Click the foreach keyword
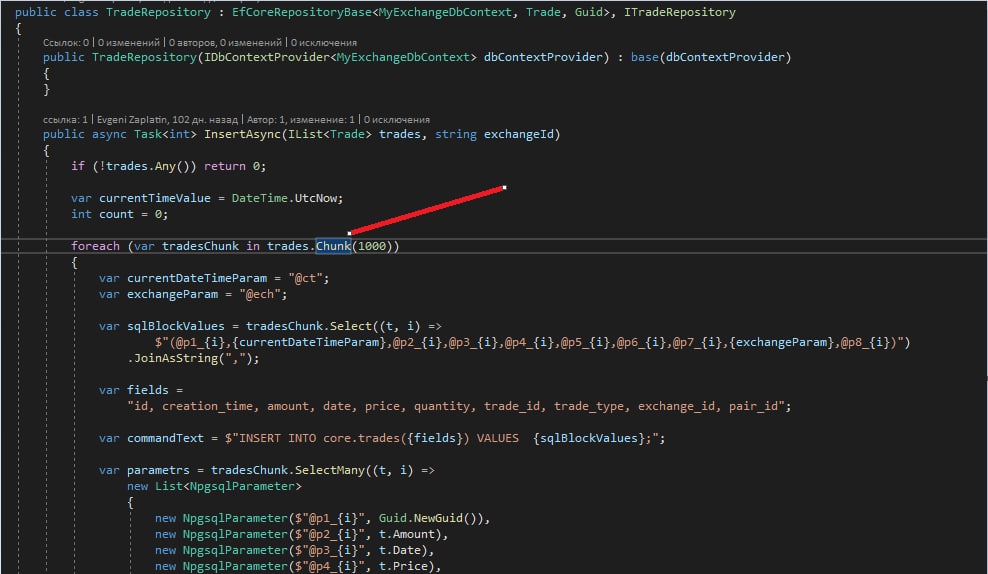The image size is (988, 574). [95, 246]
